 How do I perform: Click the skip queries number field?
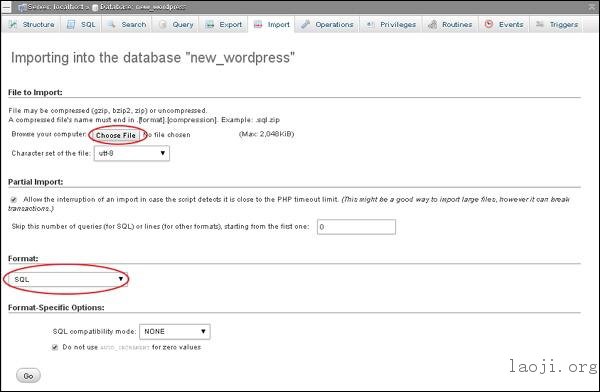(356, 227)
